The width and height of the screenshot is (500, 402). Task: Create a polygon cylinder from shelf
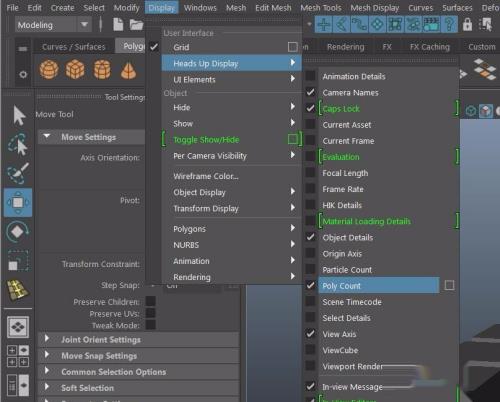point(102,69)
